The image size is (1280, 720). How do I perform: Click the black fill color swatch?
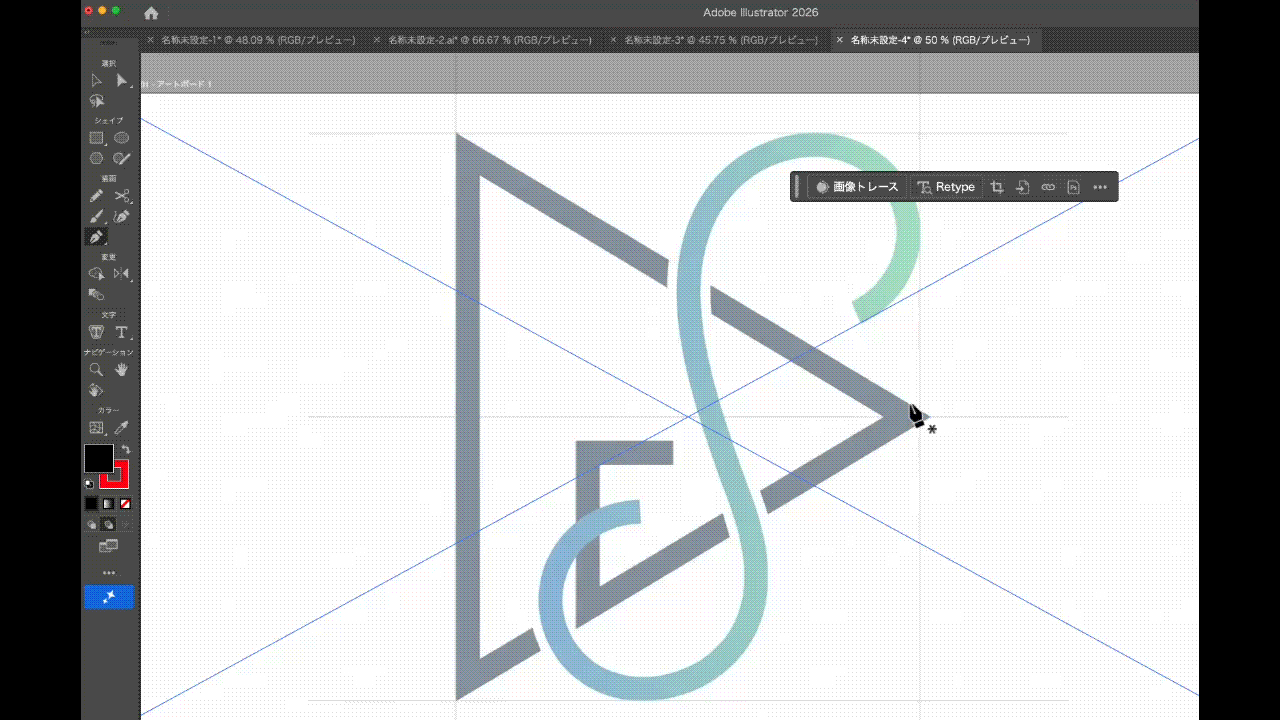98,458
